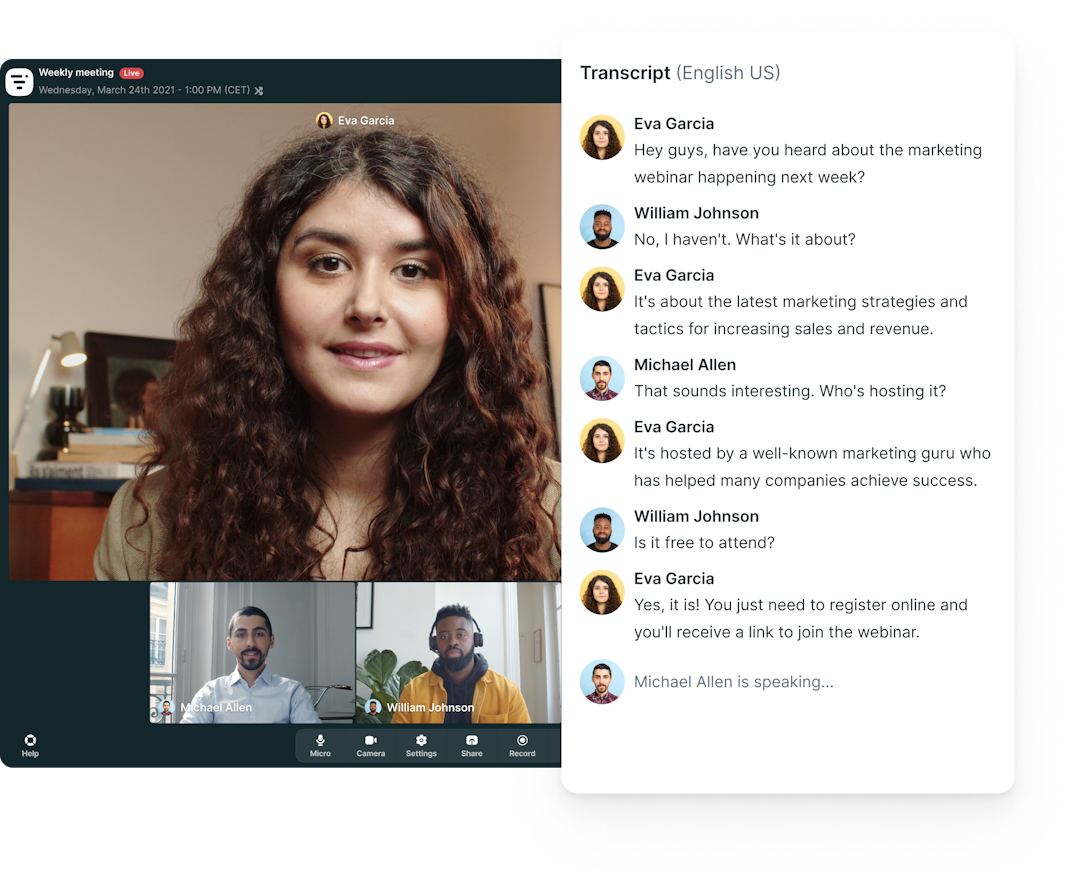Image resolution: width=1080 pixels, height=891 pixels.
Task: Select the line "Is it free to attend?"
Action: [704, 543]
